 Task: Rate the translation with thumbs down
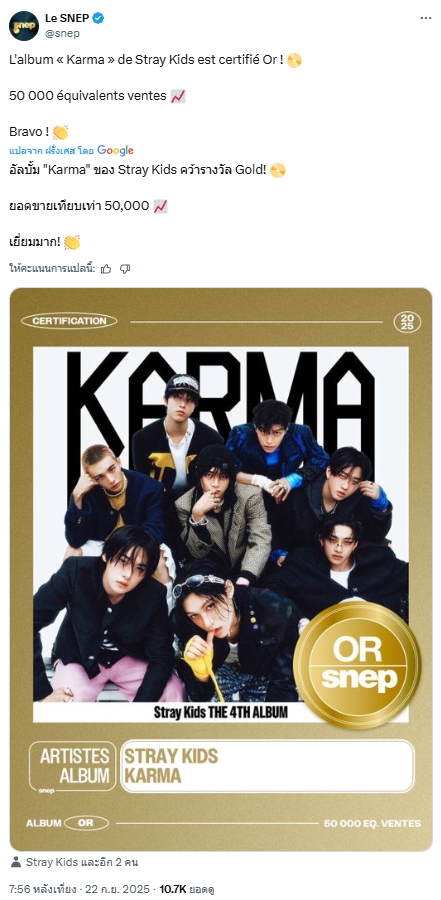coord(125,269)
